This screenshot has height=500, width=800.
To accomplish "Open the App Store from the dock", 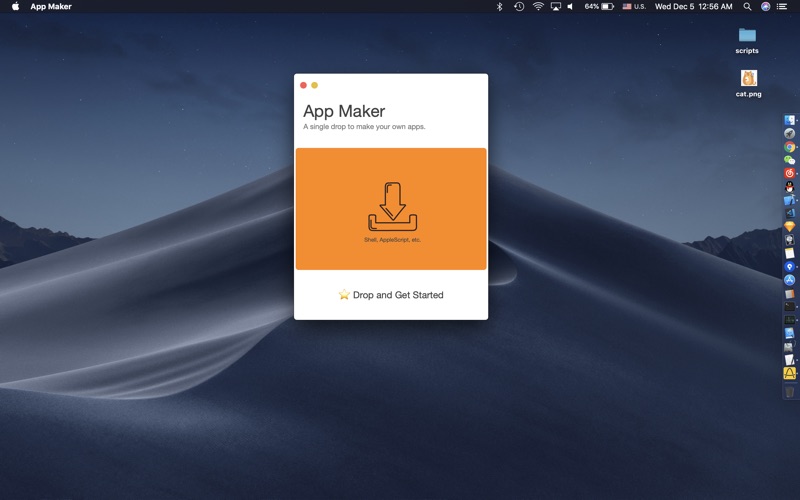I will (789, 280).
